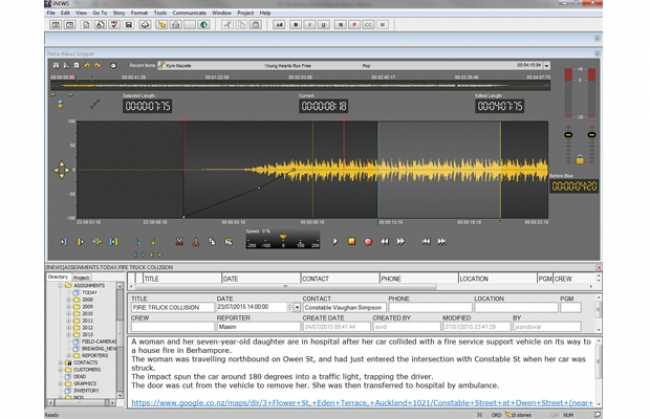This screenshot has width=650, height=419.
Task: Expand the CONTACTS folder
Action: [x=61, y=363]
